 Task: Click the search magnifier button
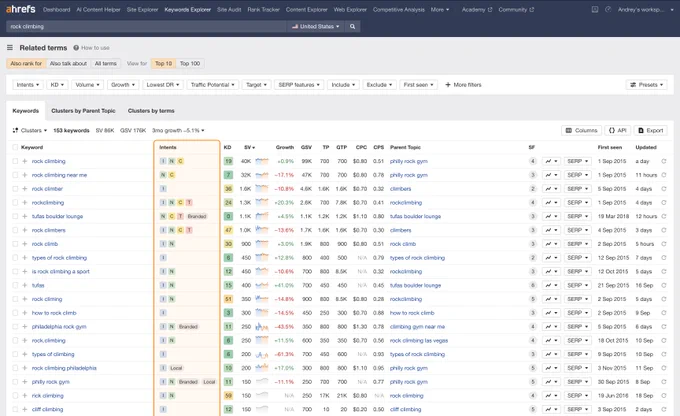point(353,26)
